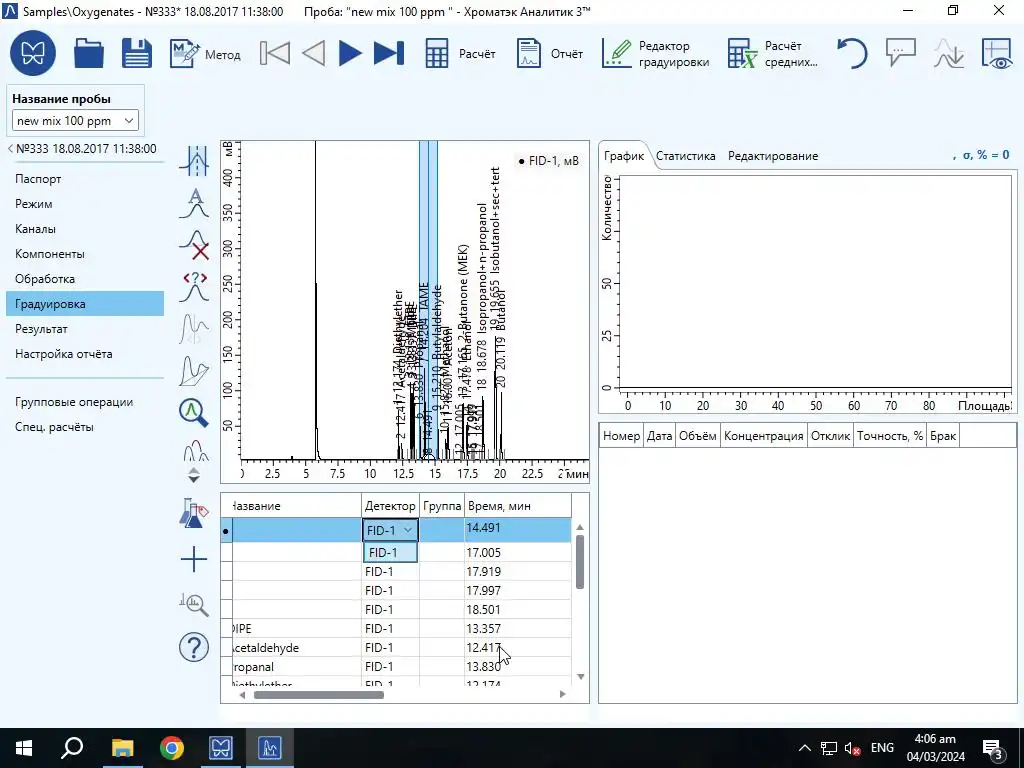
Task: Switch to the Статистика tab
Action: coord(686,156)
